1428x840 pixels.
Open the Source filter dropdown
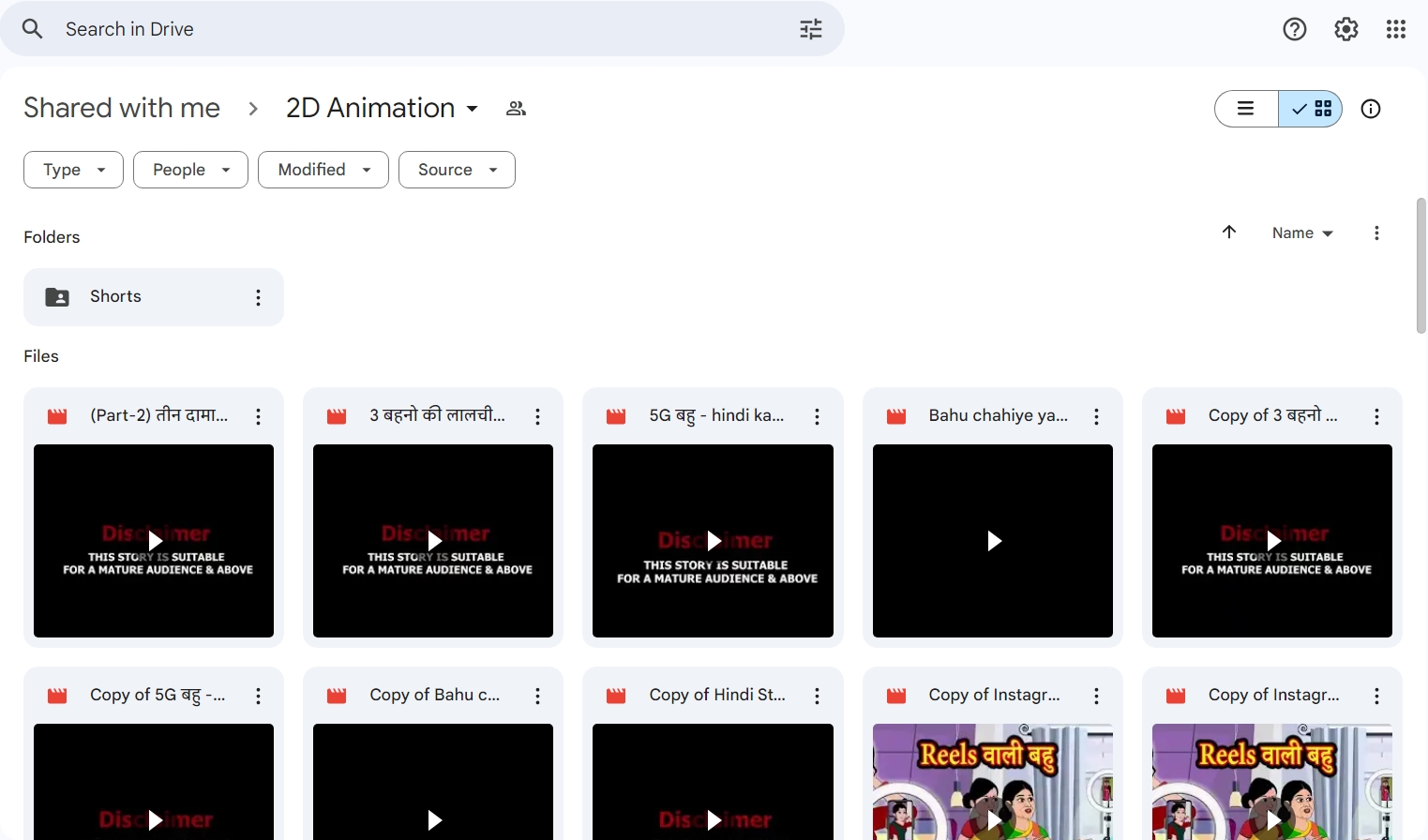457,170
